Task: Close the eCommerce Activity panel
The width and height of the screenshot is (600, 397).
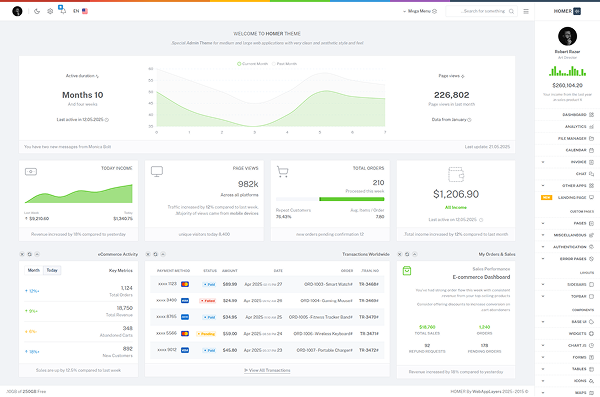Action: click(22, 254)
